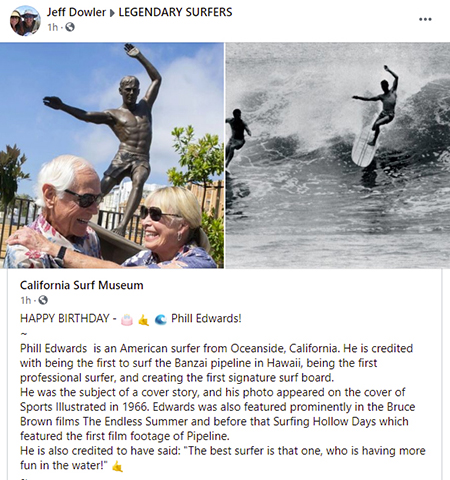Click the 1h timestamp under Jeff Dowler

[x=52, y=27]
